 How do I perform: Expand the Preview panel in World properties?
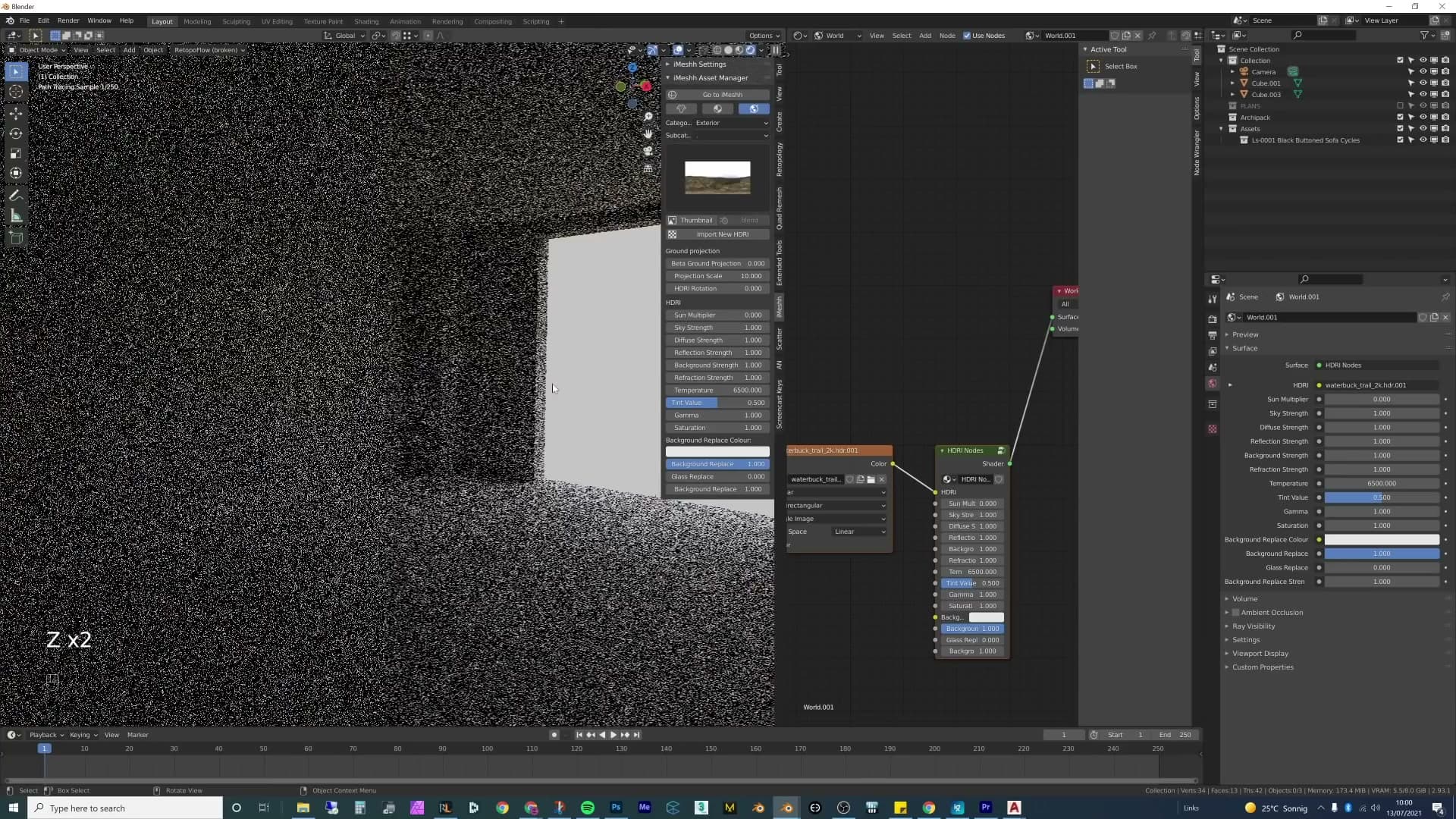(x=1245, y=334)
